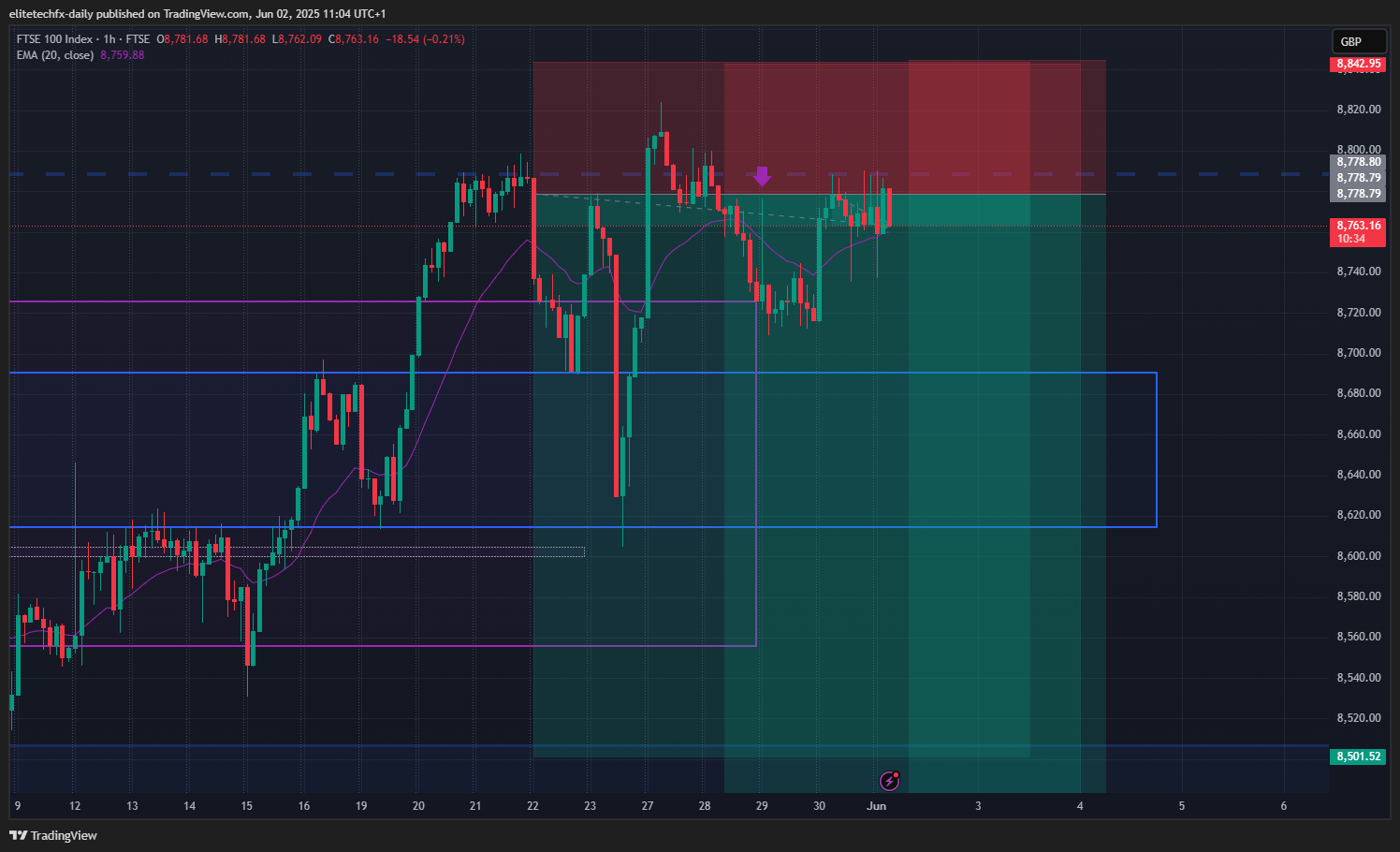Click the 10:34 countdown timer label

pyautogui.click(x=1350, y=239)
